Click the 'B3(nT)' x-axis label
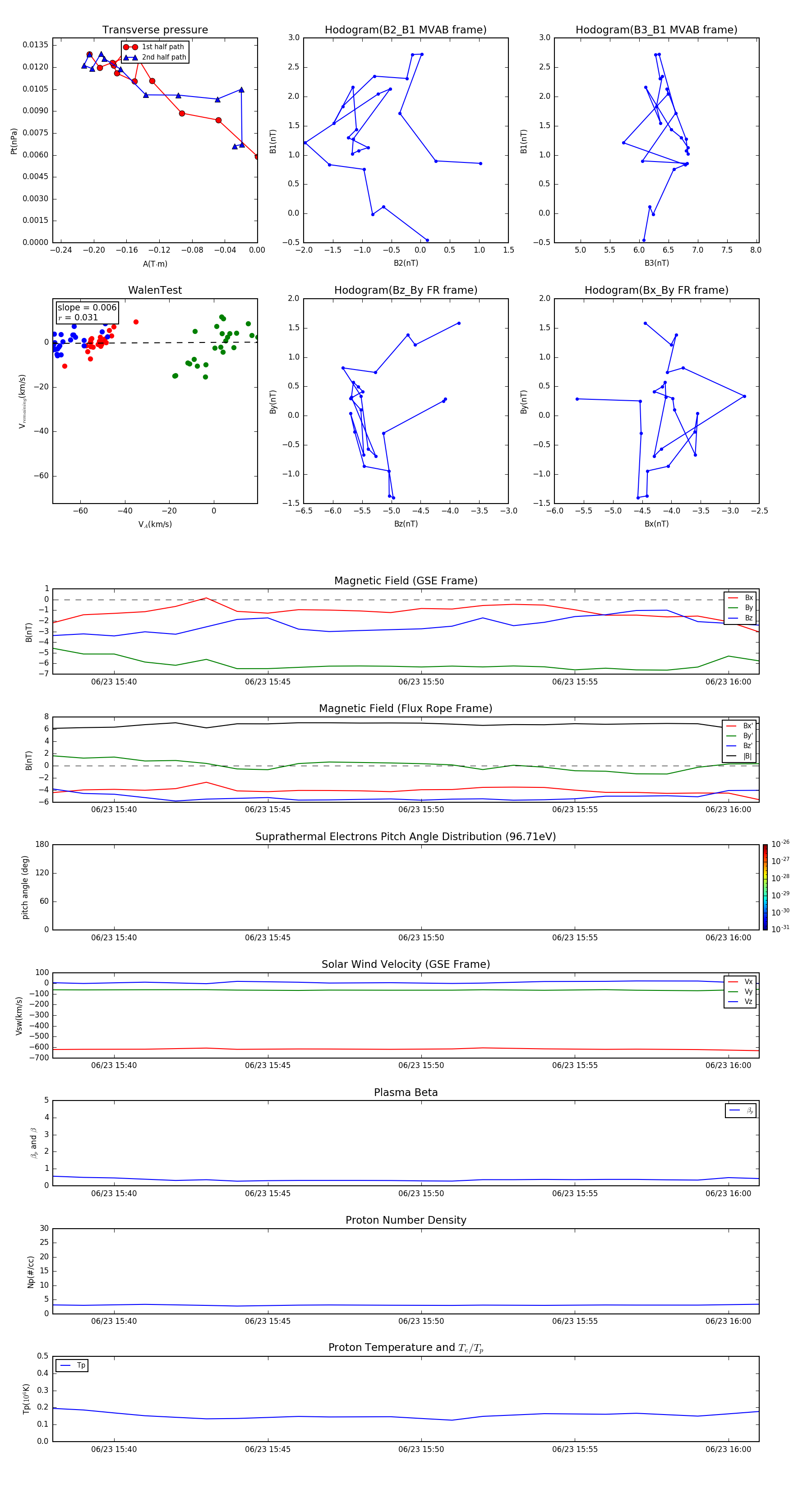The height and width of the screenshot is (1489, 812). (656, 263)
